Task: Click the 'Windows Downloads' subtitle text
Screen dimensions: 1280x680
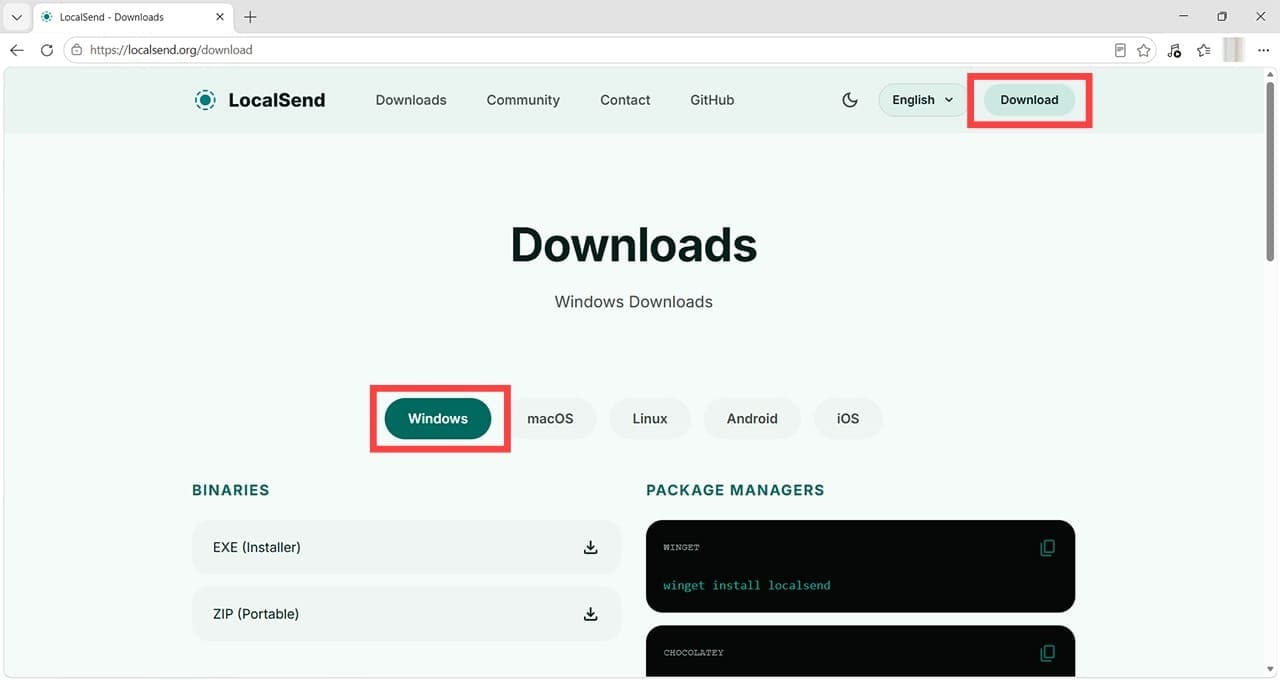Action: click(634, 302)
